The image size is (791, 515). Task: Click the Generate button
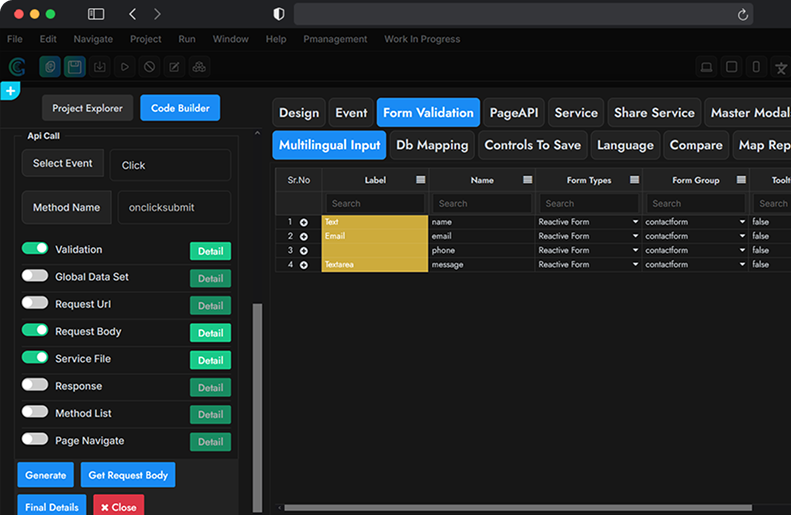[x=45, y=475]
